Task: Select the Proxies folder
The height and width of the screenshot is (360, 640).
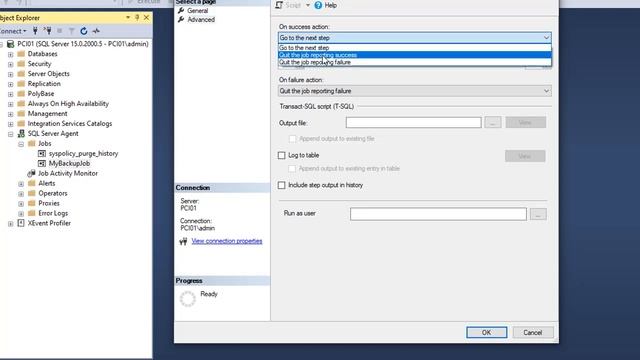Action: point(49,203)
